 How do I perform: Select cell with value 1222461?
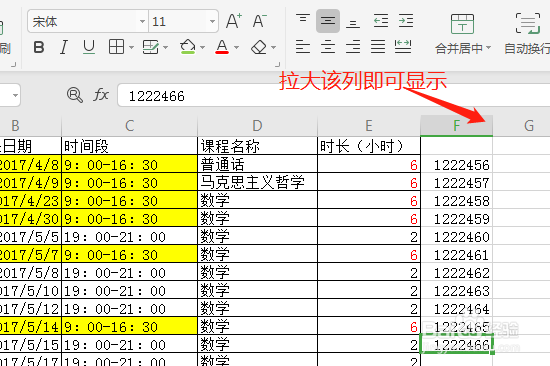coord(457,254)
